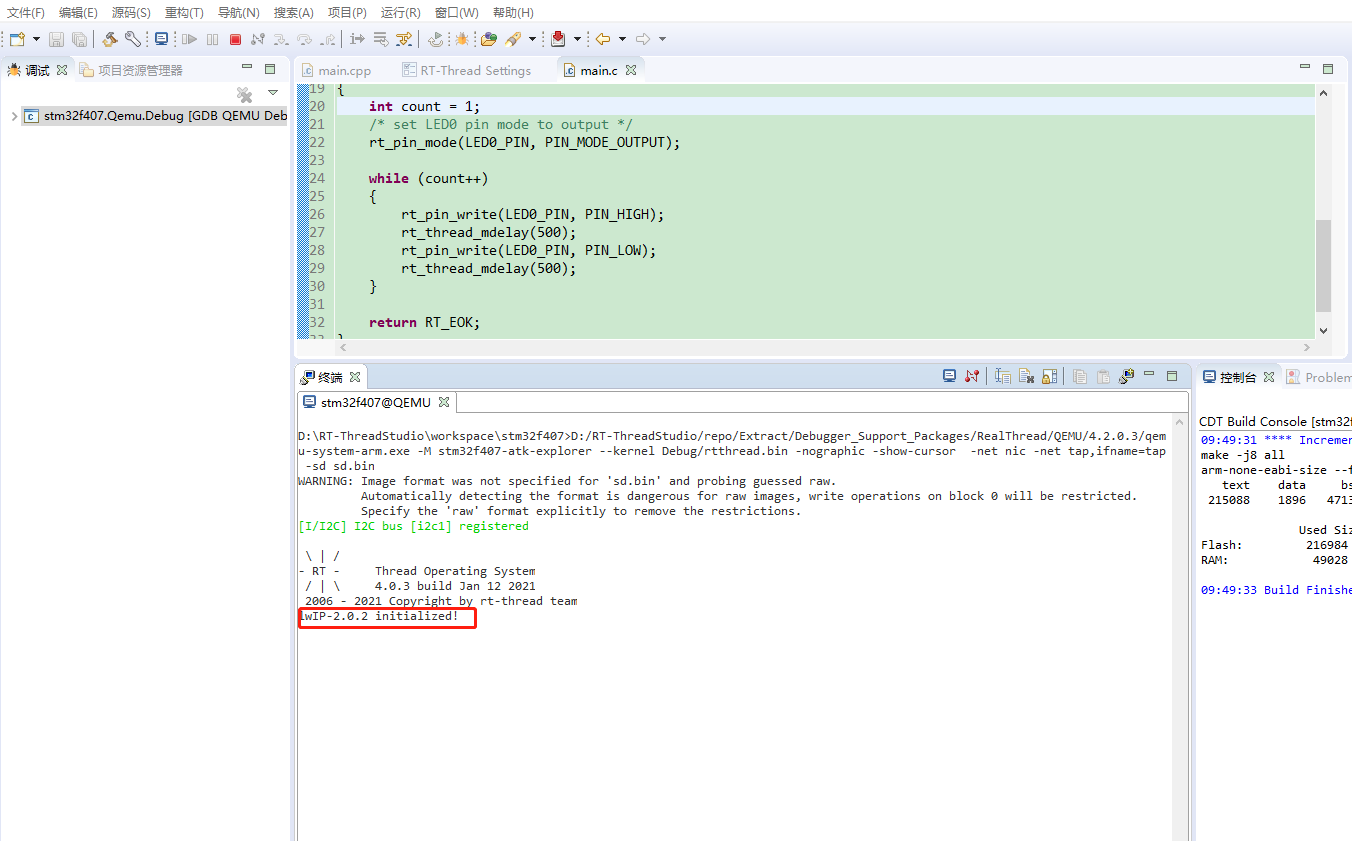Open the 窗口(W) menu

coord(457,12)
